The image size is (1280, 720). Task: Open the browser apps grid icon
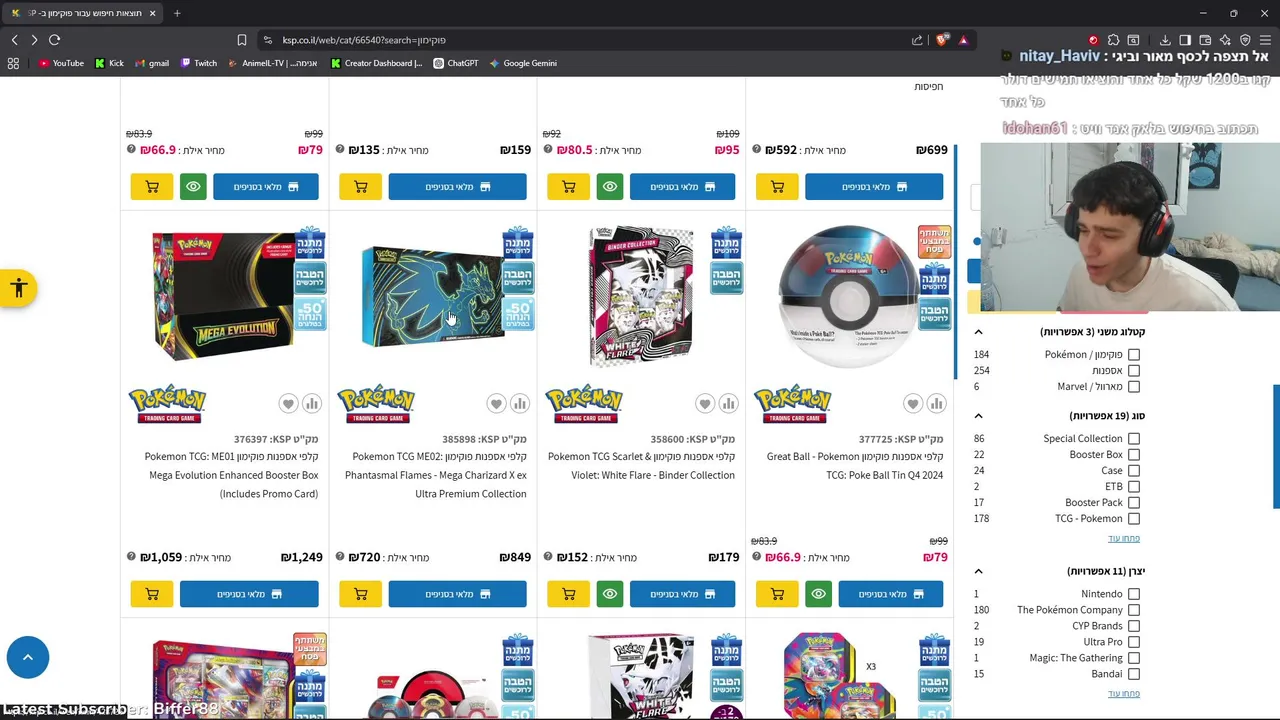click(x=13, y=63)
